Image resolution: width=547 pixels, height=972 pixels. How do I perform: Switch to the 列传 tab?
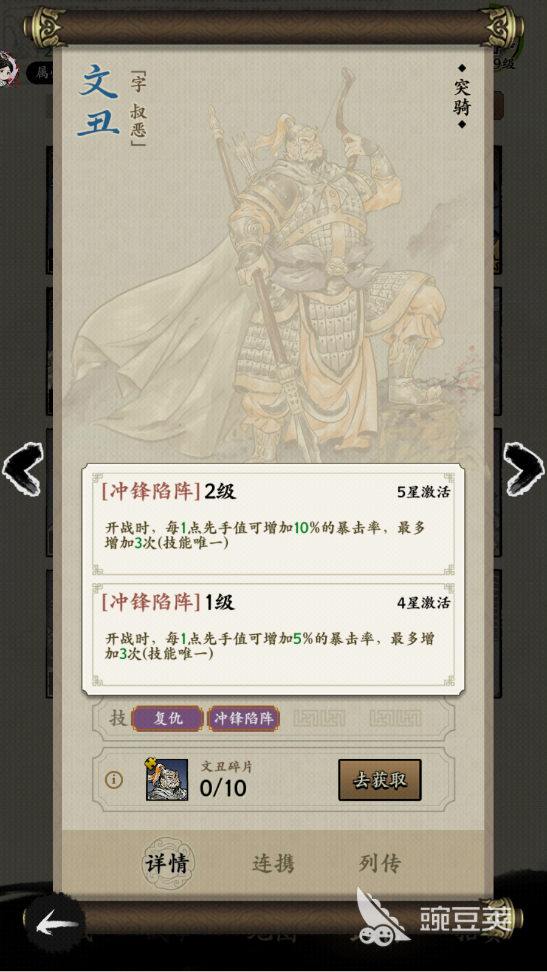tap(380, 864)
